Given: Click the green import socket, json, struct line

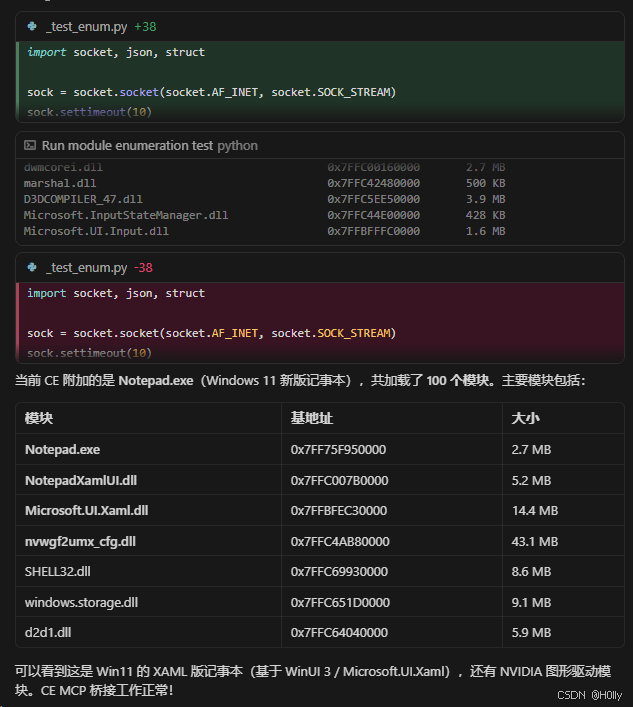Looking at the screenshot, I should coord(116,52).
